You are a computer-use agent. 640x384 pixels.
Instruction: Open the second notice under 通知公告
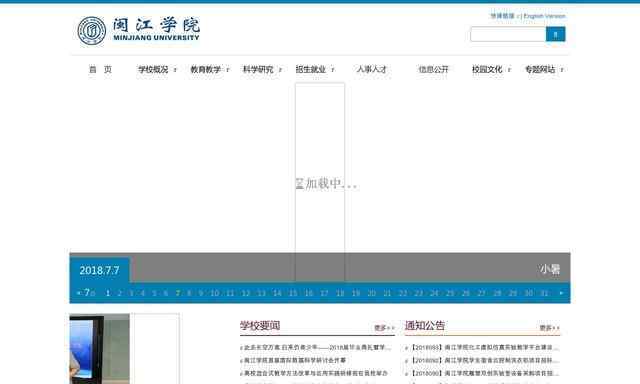[484, 360]
